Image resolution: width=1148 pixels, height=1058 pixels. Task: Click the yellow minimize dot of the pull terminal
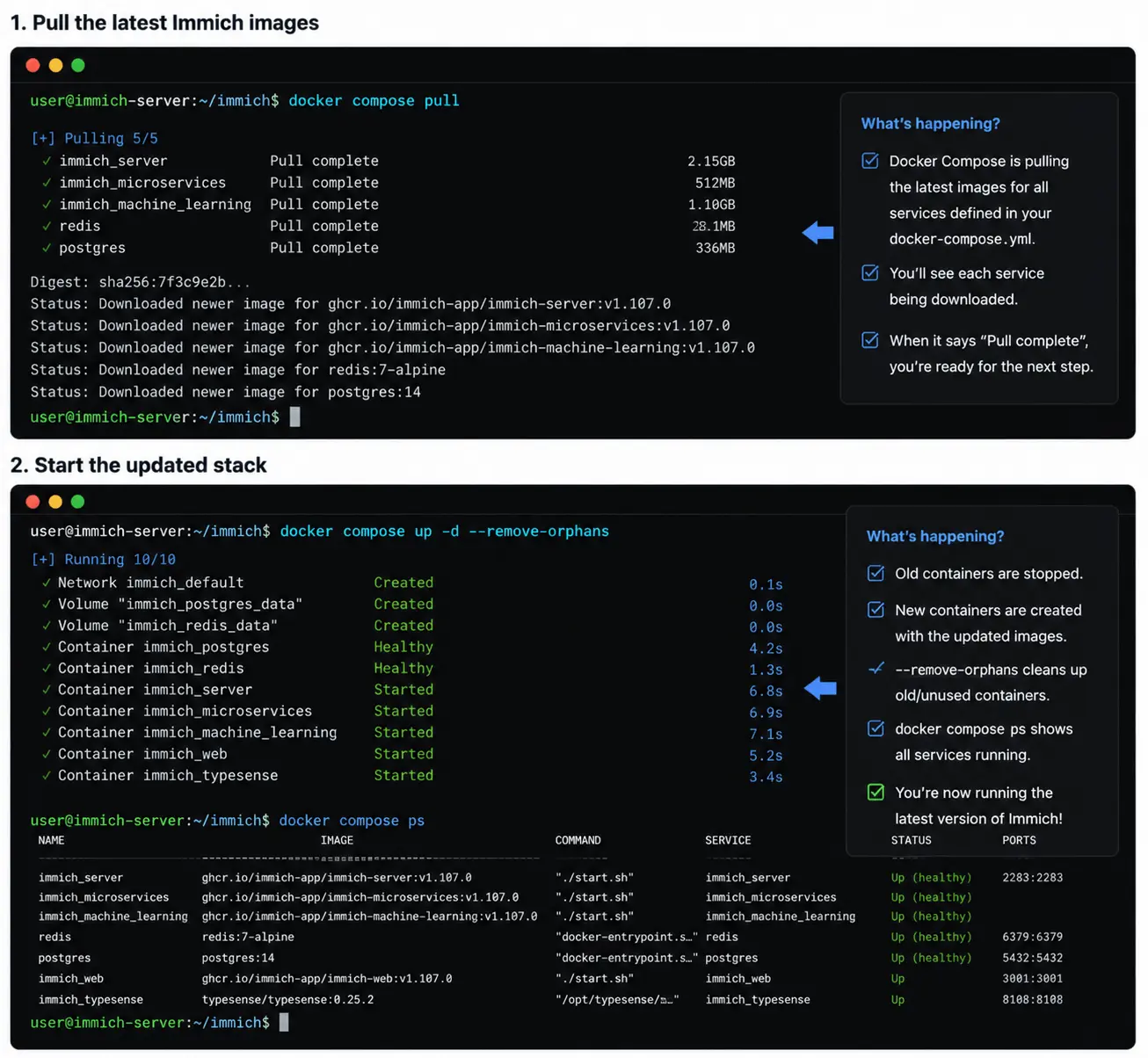coord(55,65)
